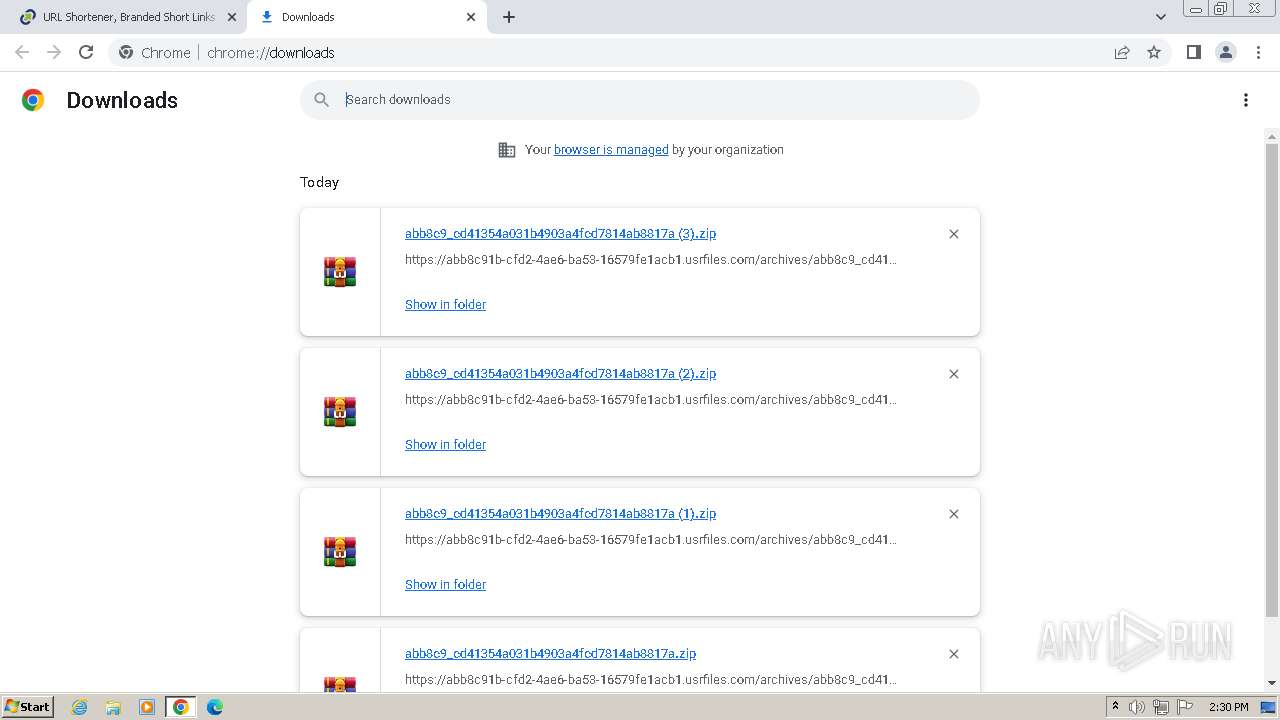Click the 2:30 PM system clock
This screenshot has height=720, width=1280.
tap(1229, 707)
